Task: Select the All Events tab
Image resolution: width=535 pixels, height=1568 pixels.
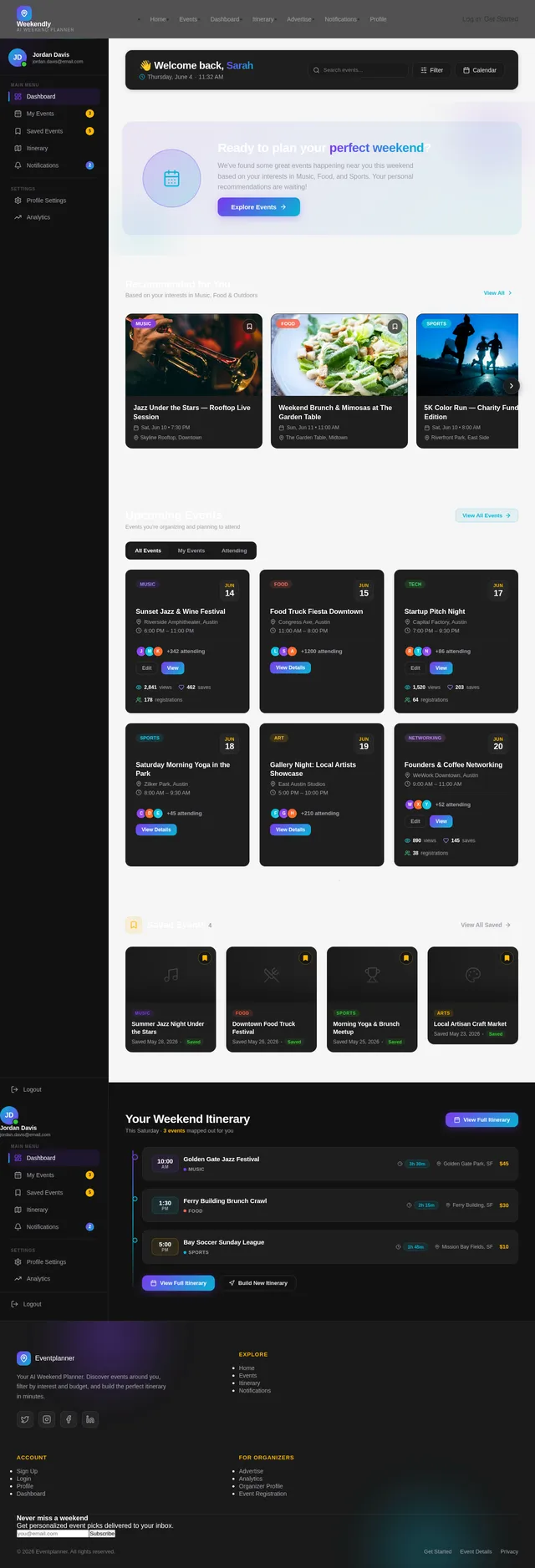Action: [x=148, y=551]
